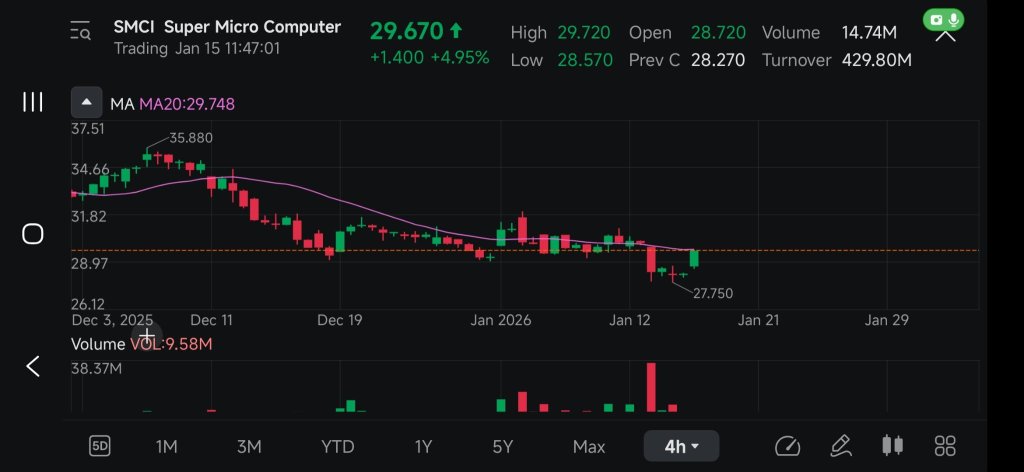Screen dimensions: 1024x472
Task: Select the 5D time range
Action: pyautogui.click(x=99, y=447)
